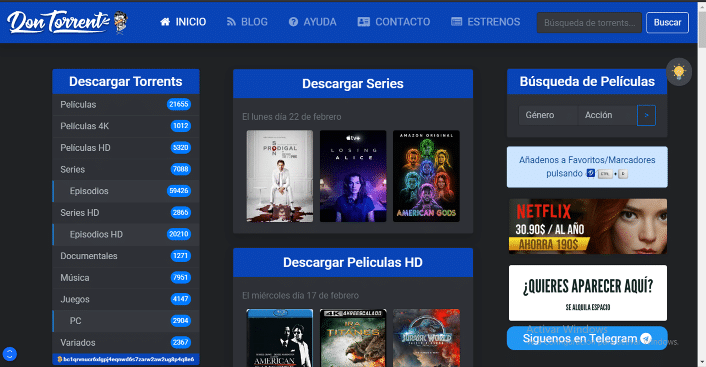Open the Series category

[x=126, y=169]
